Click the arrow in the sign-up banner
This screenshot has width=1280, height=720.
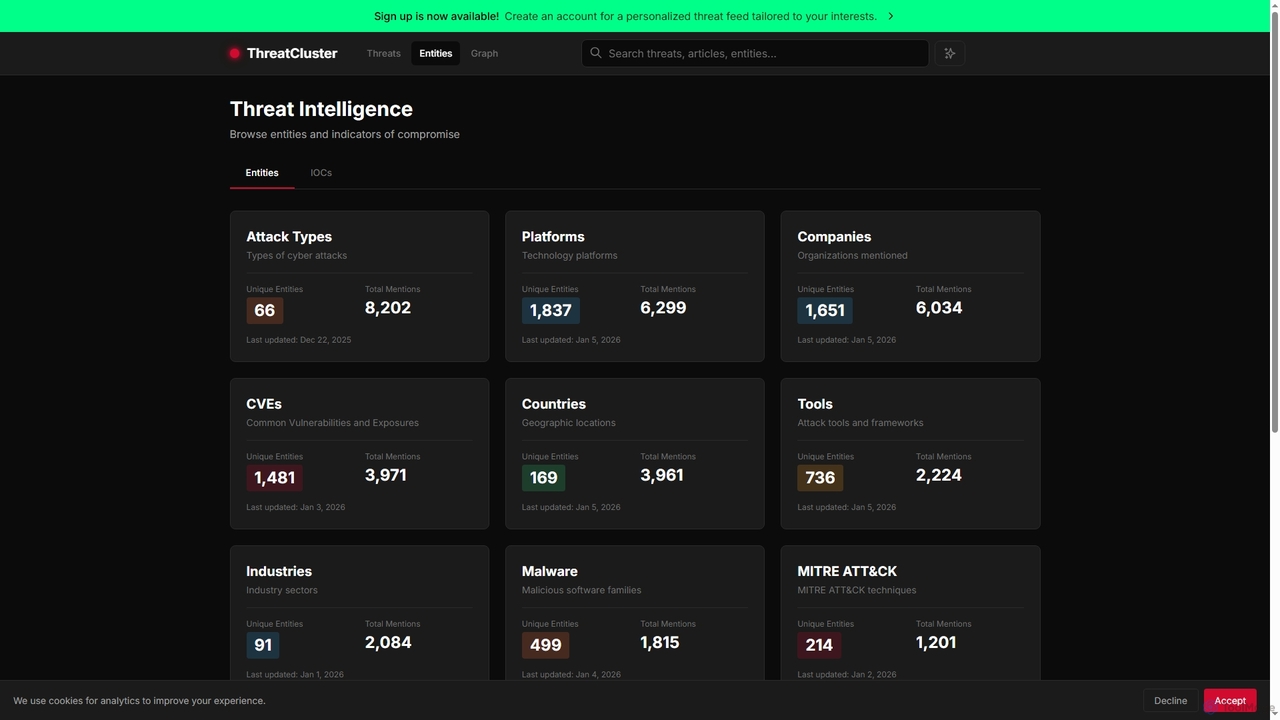pyautogui.click(x=891, y=16)
